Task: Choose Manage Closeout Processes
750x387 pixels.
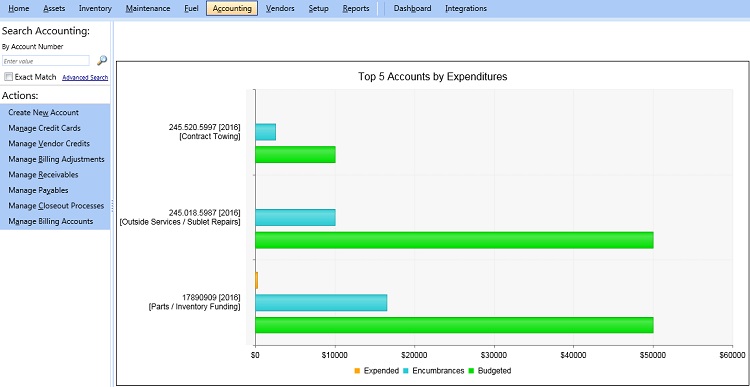Action: click(x=55, y=206)
